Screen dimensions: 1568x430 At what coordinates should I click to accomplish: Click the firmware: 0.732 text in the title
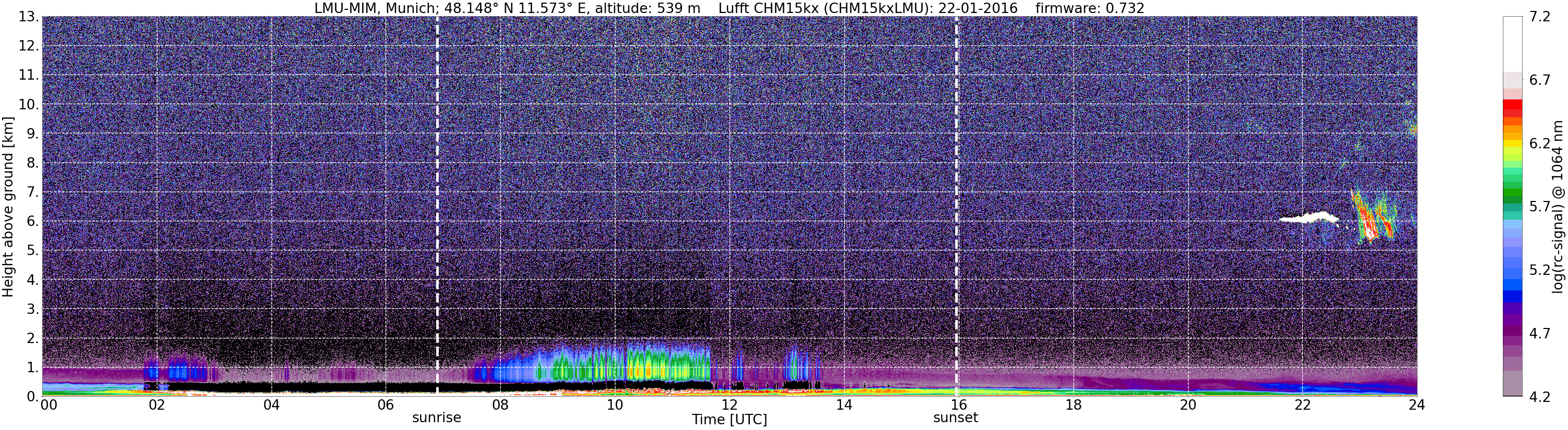(1090, 8)
